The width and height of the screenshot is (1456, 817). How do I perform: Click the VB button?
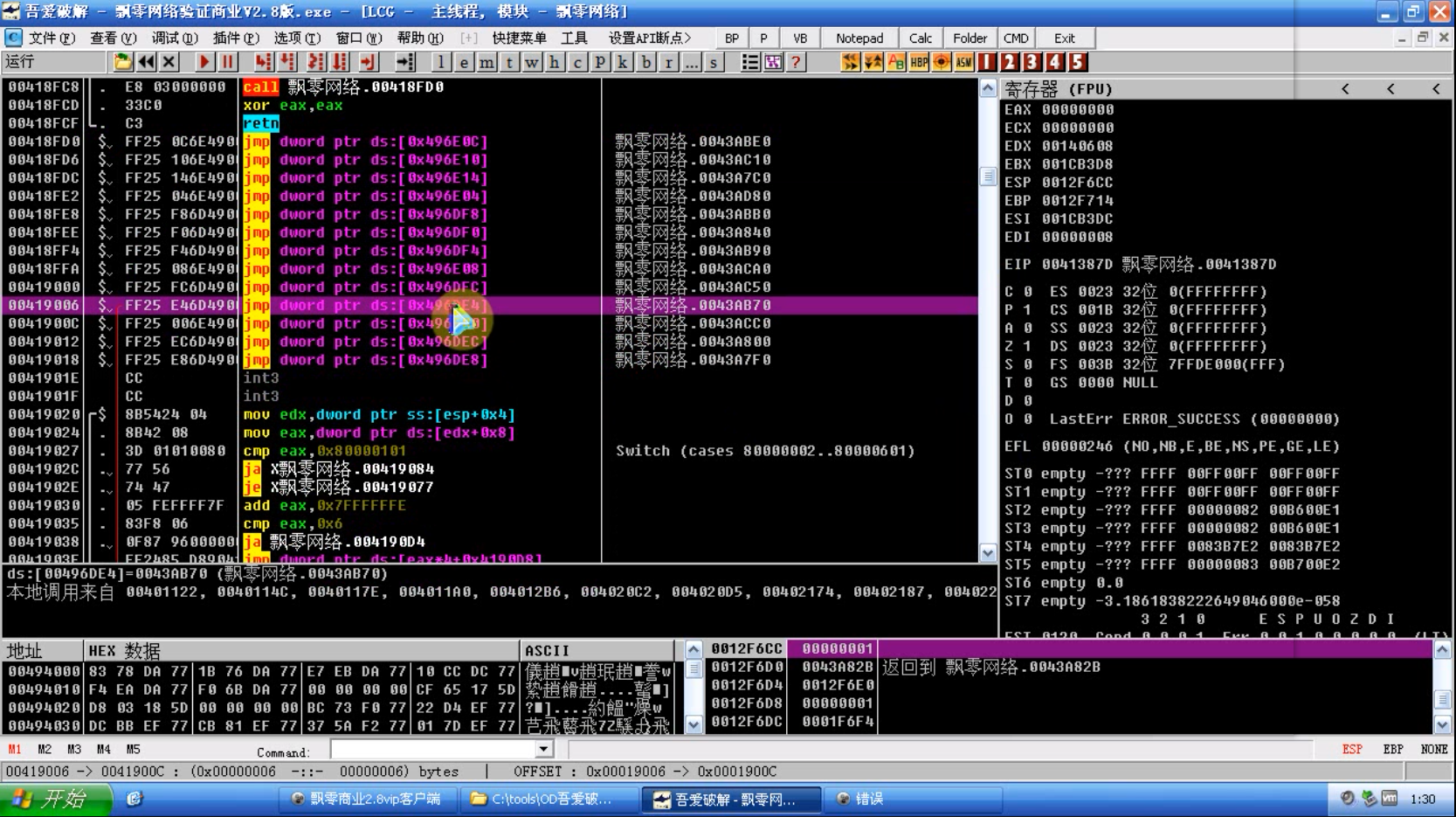(800, 38)
